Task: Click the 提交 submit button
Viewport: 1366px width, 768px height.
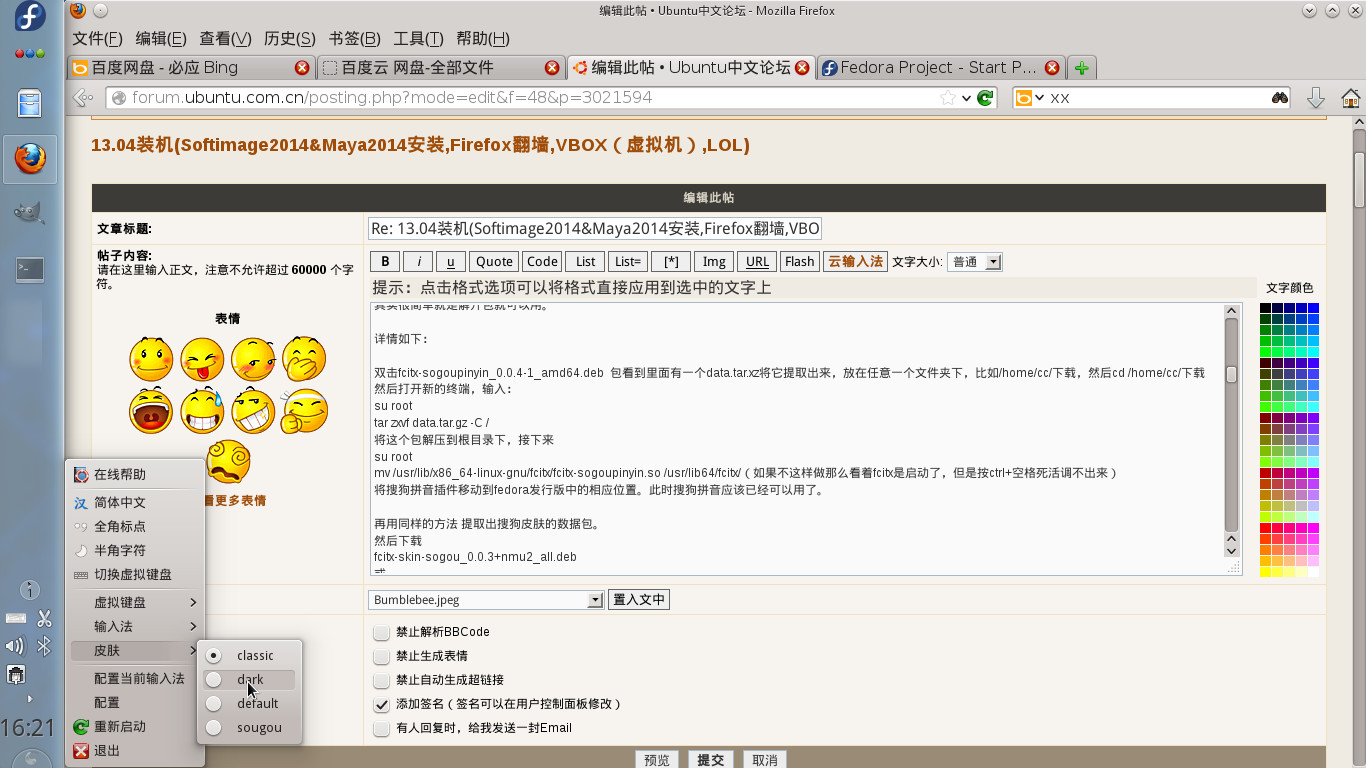Action: (711, 760)
